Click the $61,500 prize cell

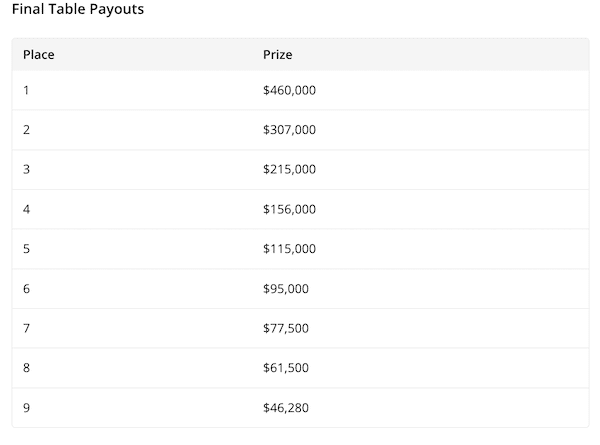pyautogui.click(x=286, y=368)
